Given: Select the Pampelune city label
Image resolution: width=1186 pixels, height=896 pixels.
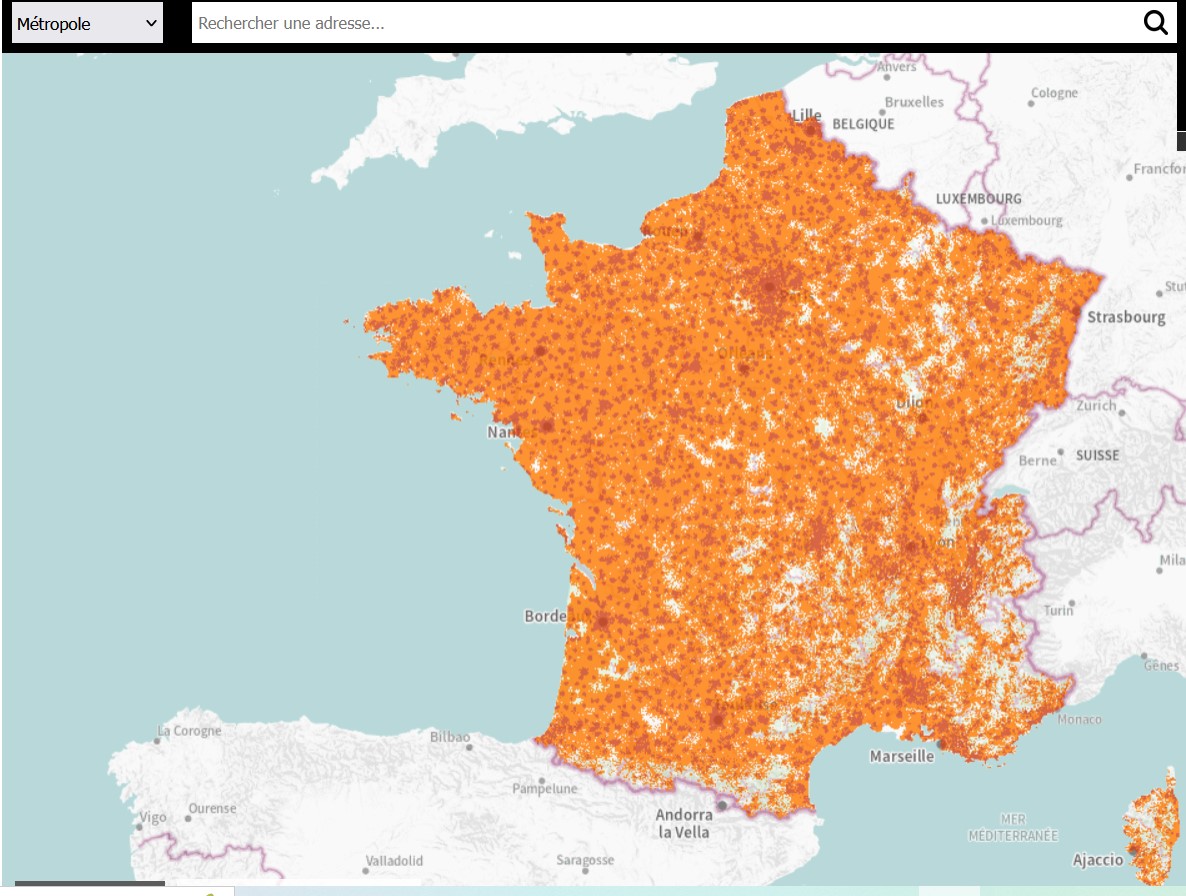Looking at the screenshot, I should click(544, 788).
